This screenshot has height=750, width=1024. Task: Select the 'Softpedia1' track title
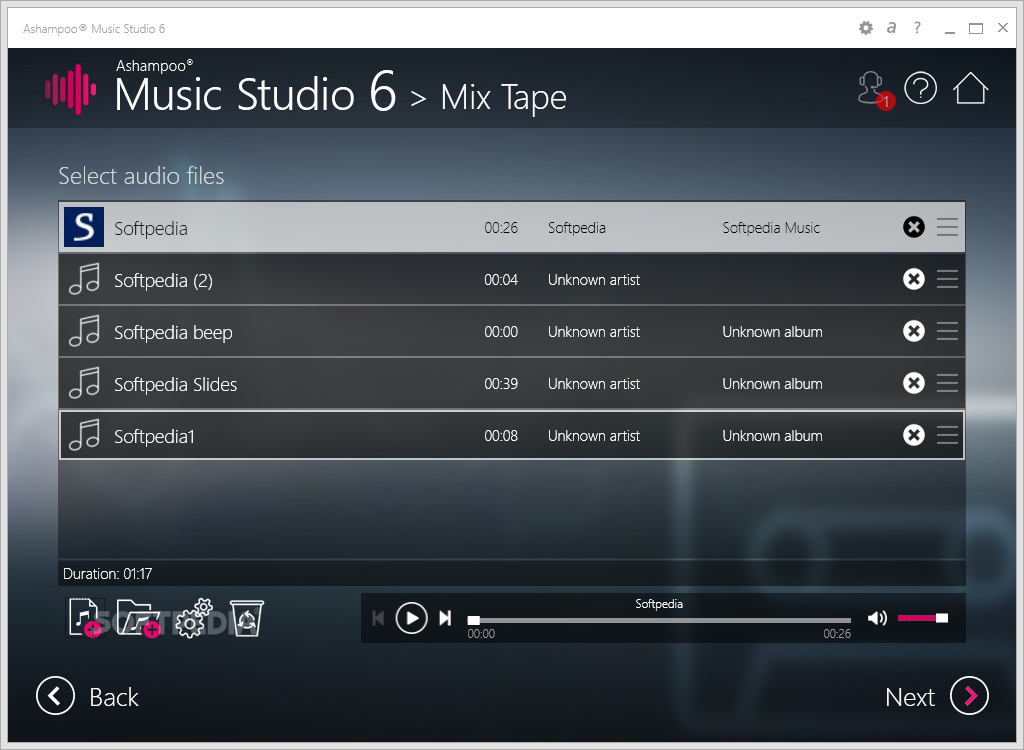[x=154, y=436]
